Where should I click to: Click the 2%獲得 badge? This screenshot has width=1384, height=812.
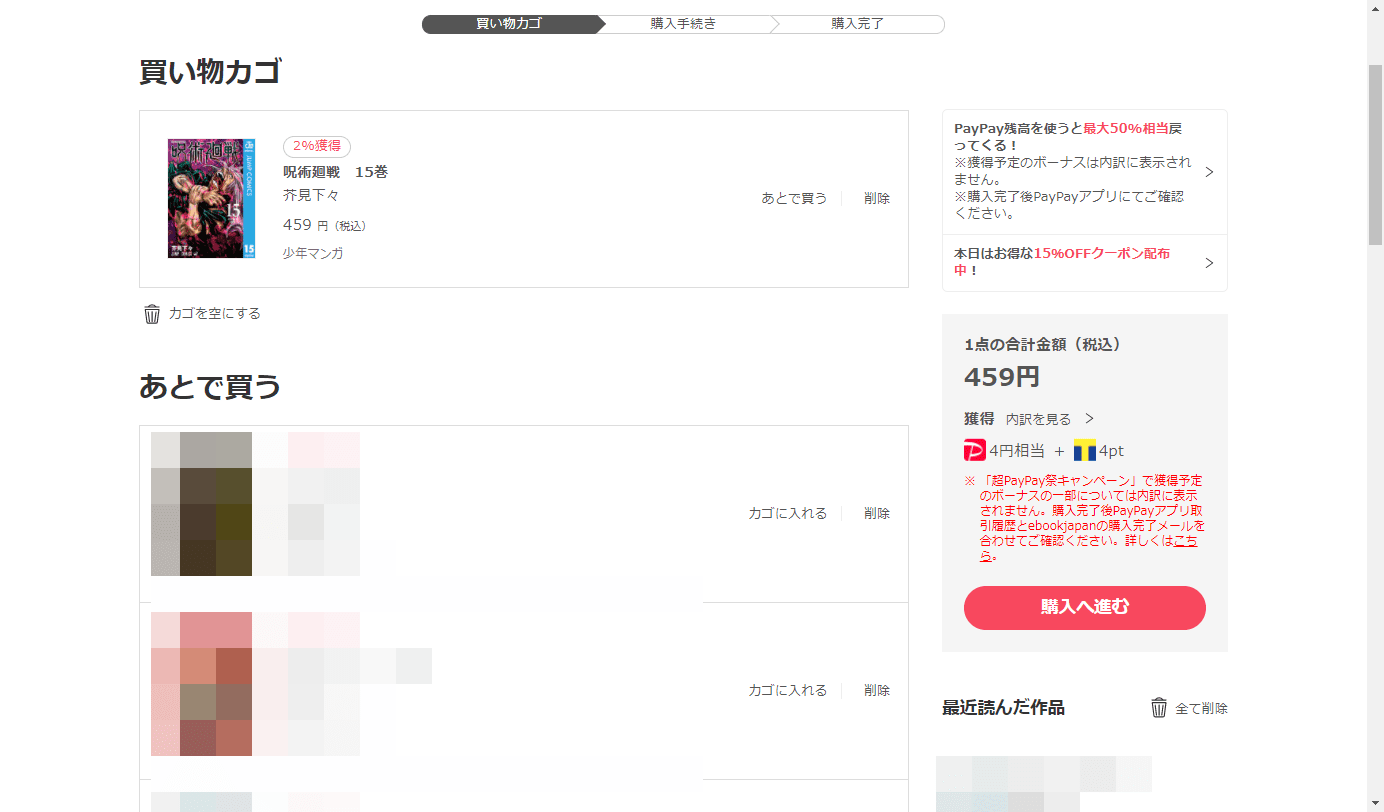click(317, 146)
